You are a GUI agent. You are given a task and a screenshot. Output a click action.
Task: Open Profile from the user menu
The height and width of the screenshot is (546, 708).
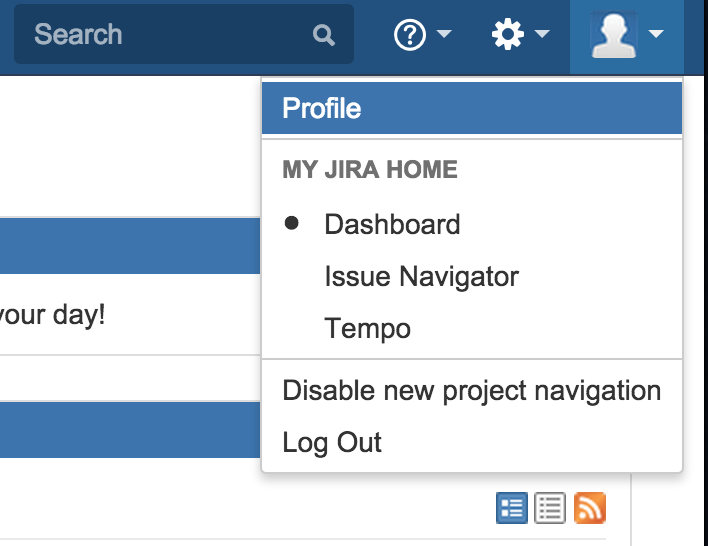click(x=322, y=108)
